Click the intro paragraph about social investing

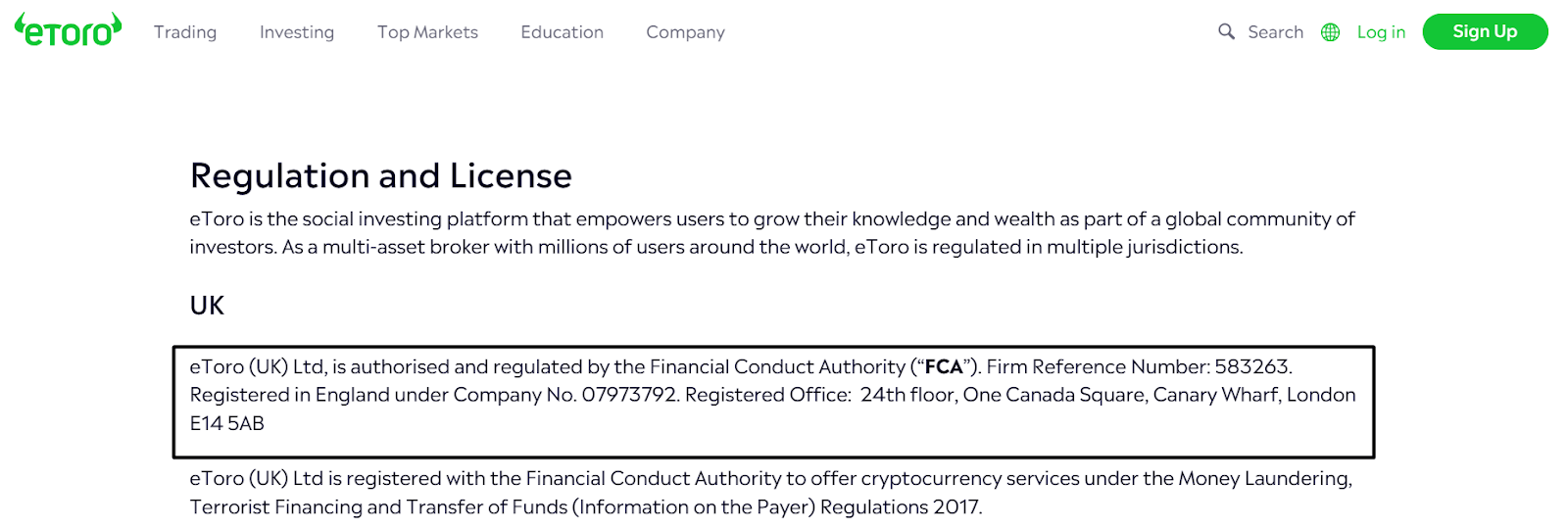772,233
